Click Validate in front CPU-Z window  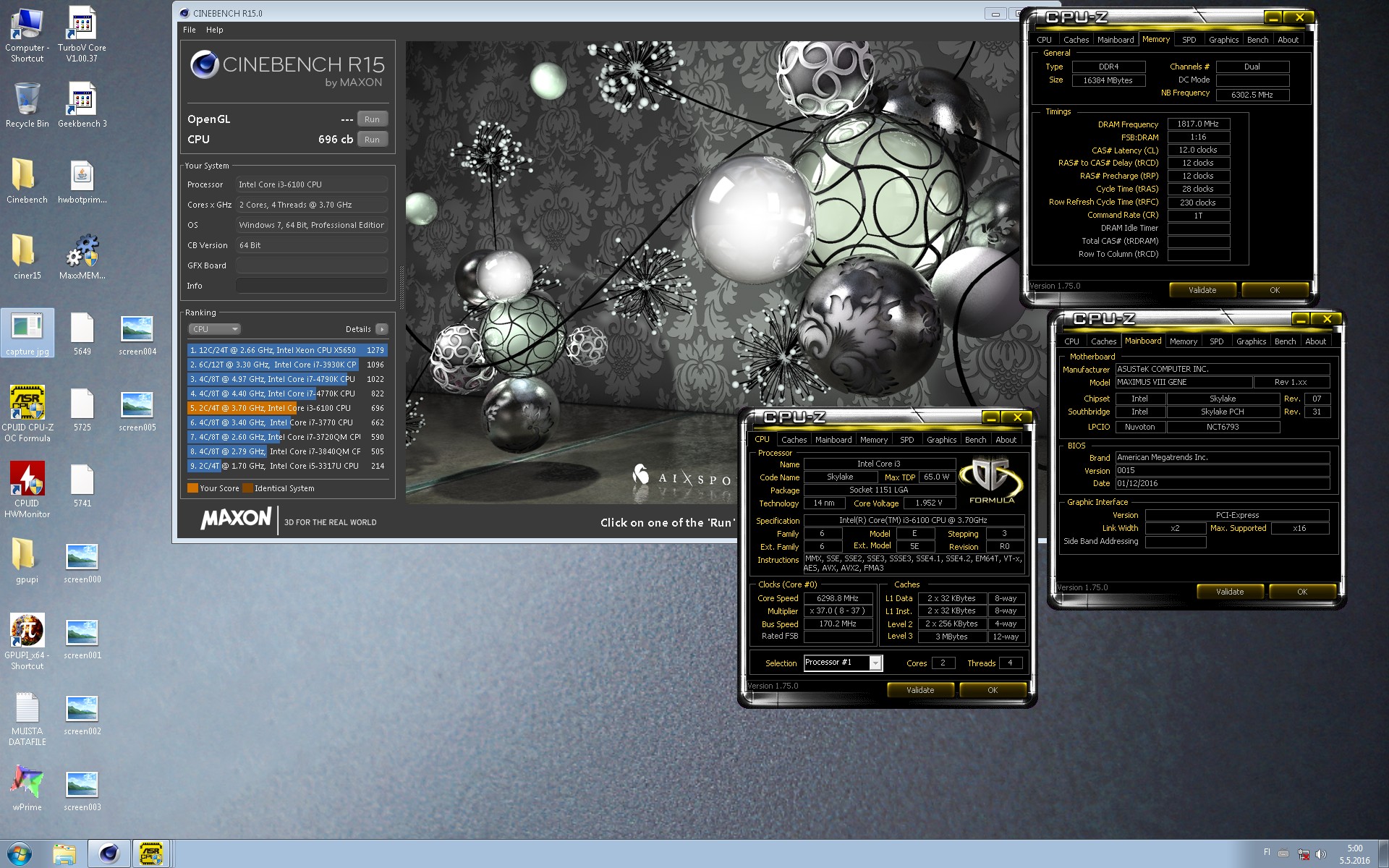coord(920,690)
